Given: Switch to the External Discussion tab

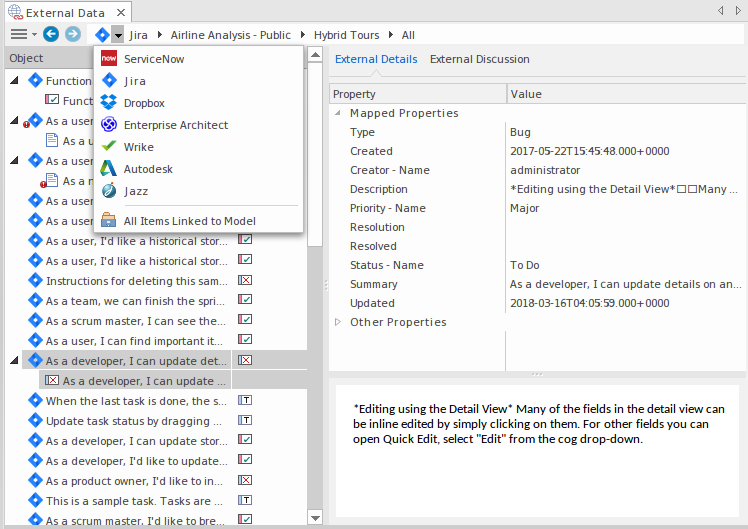Looking at the screenshot, I should [x=479, y=59].
